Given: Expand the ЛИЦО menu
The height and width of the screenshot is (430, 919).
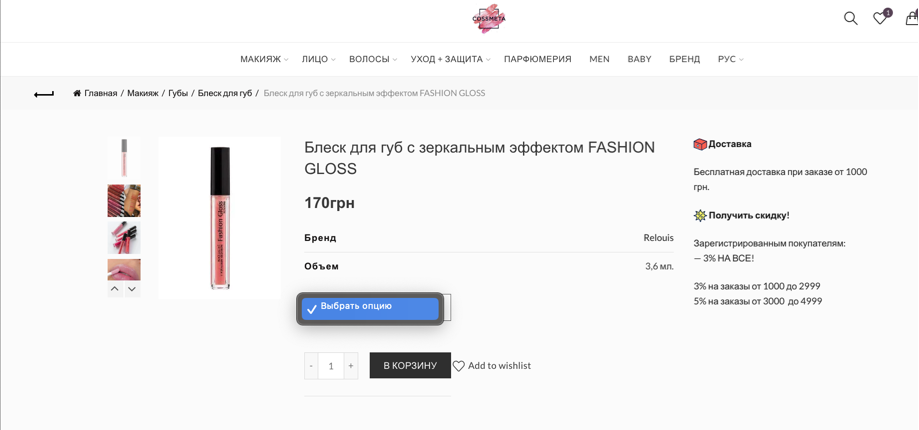Looking at the screenshot, I should click(318, 59).
